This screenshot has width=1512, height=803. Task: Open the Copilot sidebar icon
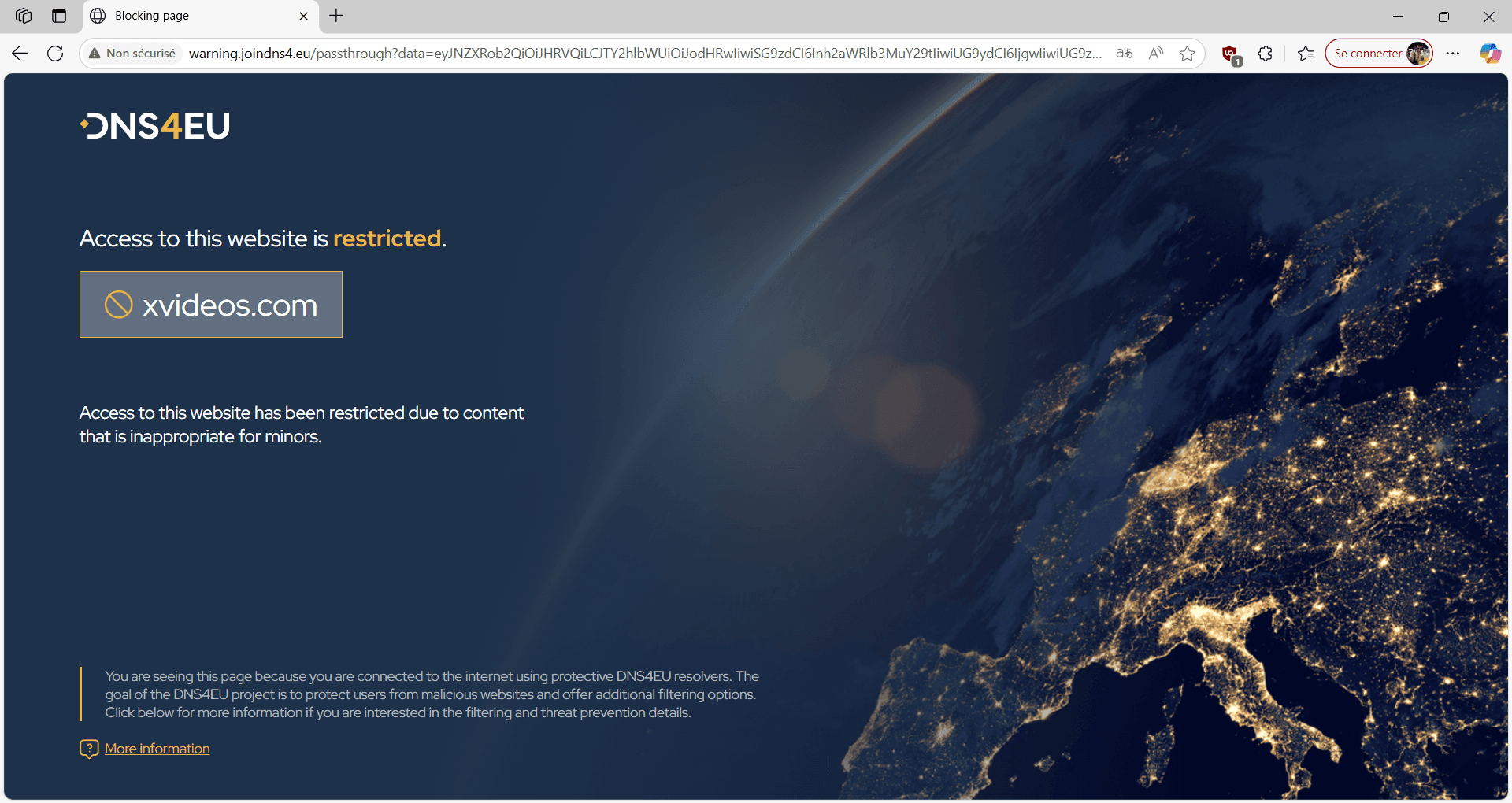[x=1490, y=54]
